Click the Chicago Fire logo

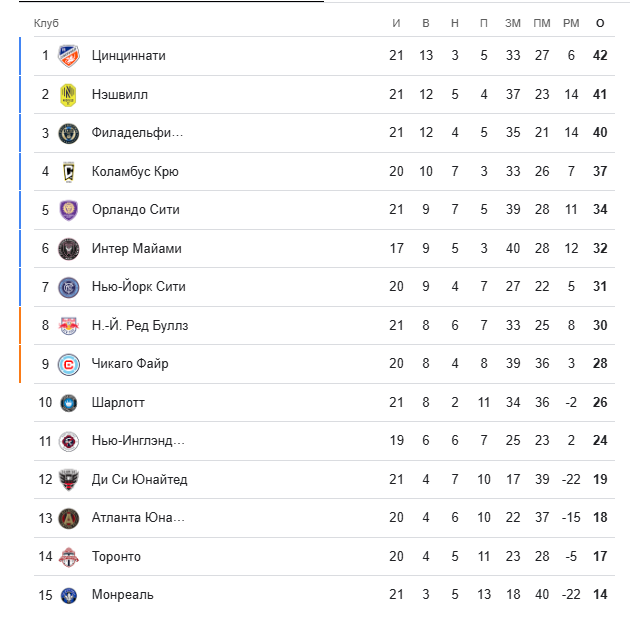pyautogui.click(x=68, y=364)
